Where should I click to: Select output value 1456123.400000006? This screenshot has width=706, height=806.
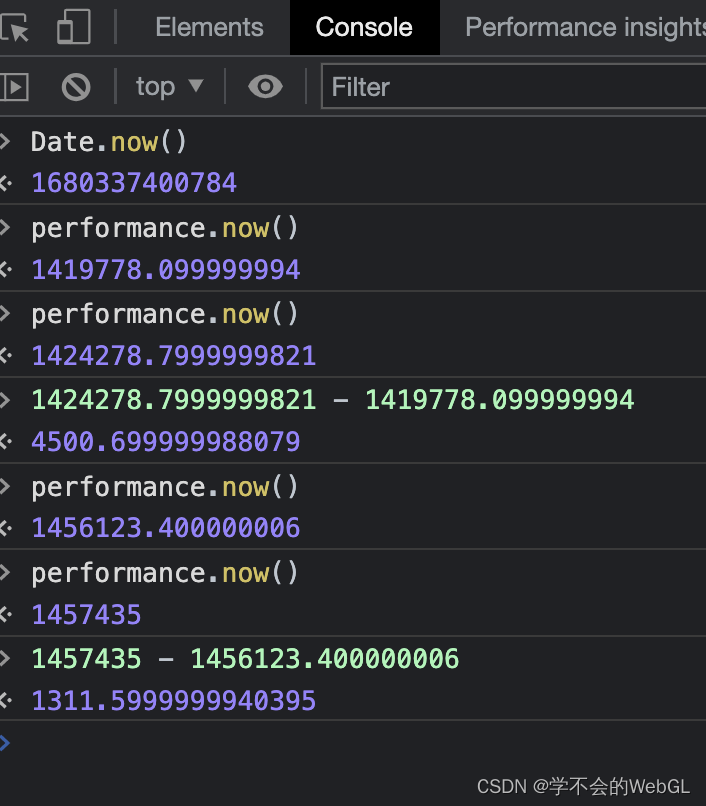click(166, 528)
